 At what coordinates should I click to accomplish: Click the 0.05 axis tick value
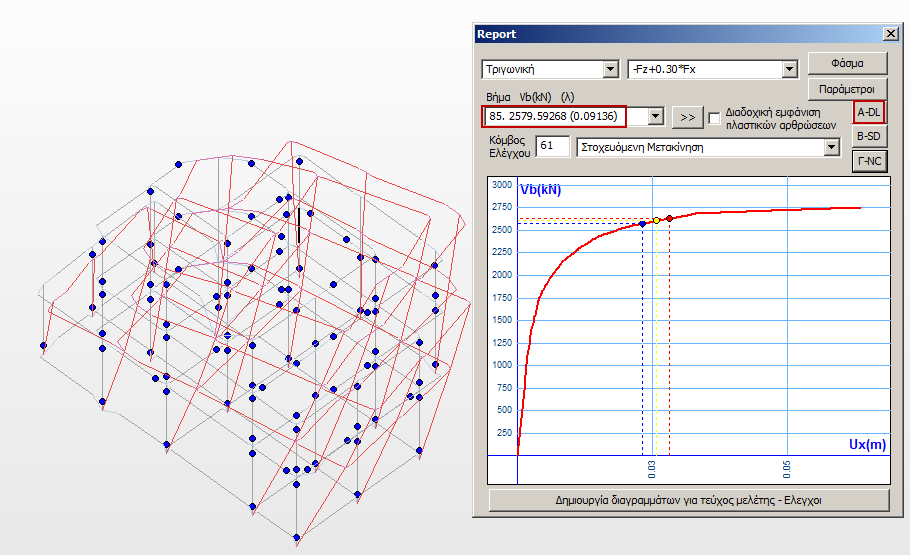point(786,469)
